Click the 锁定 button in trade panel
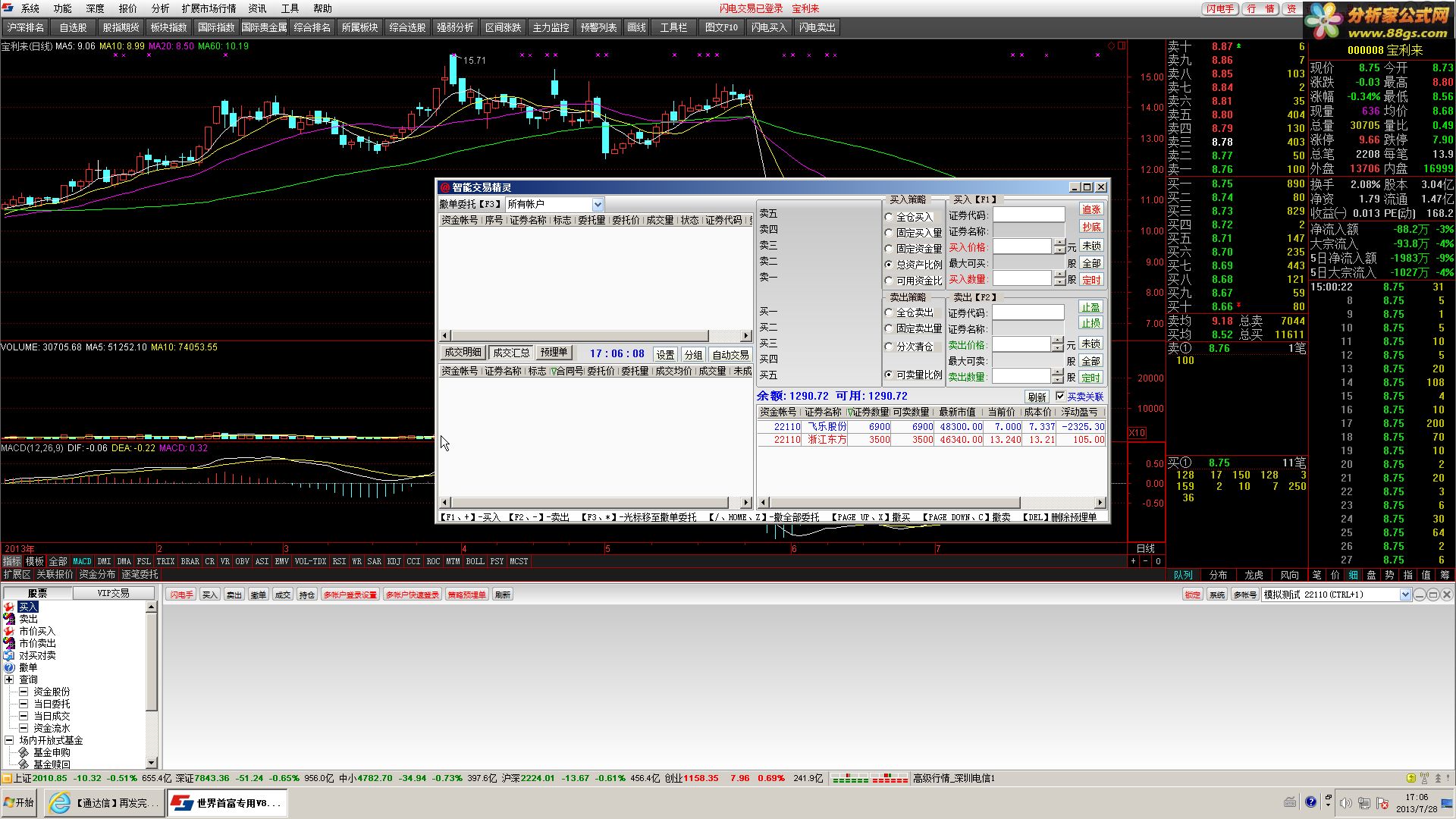Image resolution: width=1456 pixels, height=819 pixels. click(1192, 595)
